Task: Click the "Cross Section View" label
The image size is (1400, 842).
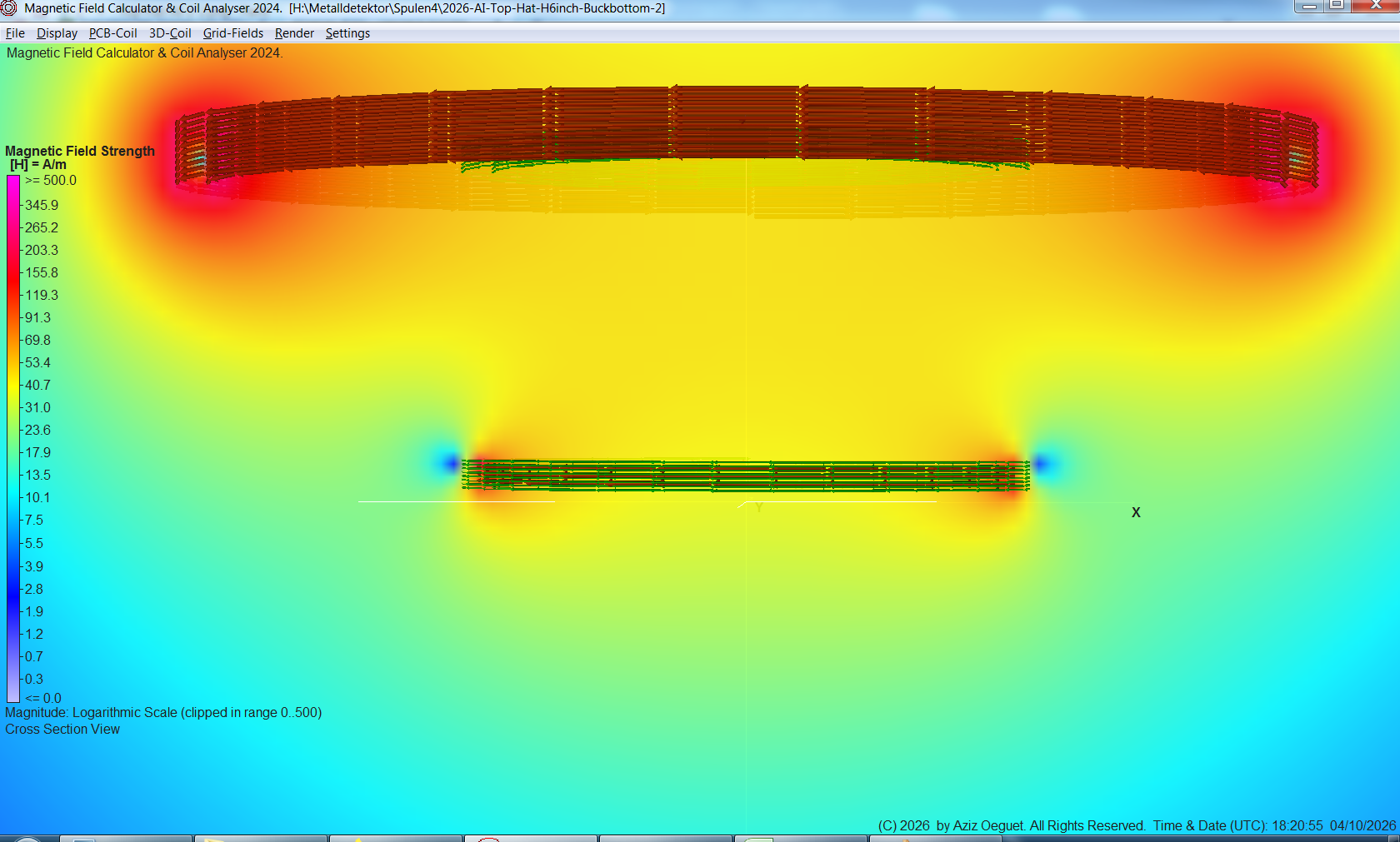Action: point(62,729)
